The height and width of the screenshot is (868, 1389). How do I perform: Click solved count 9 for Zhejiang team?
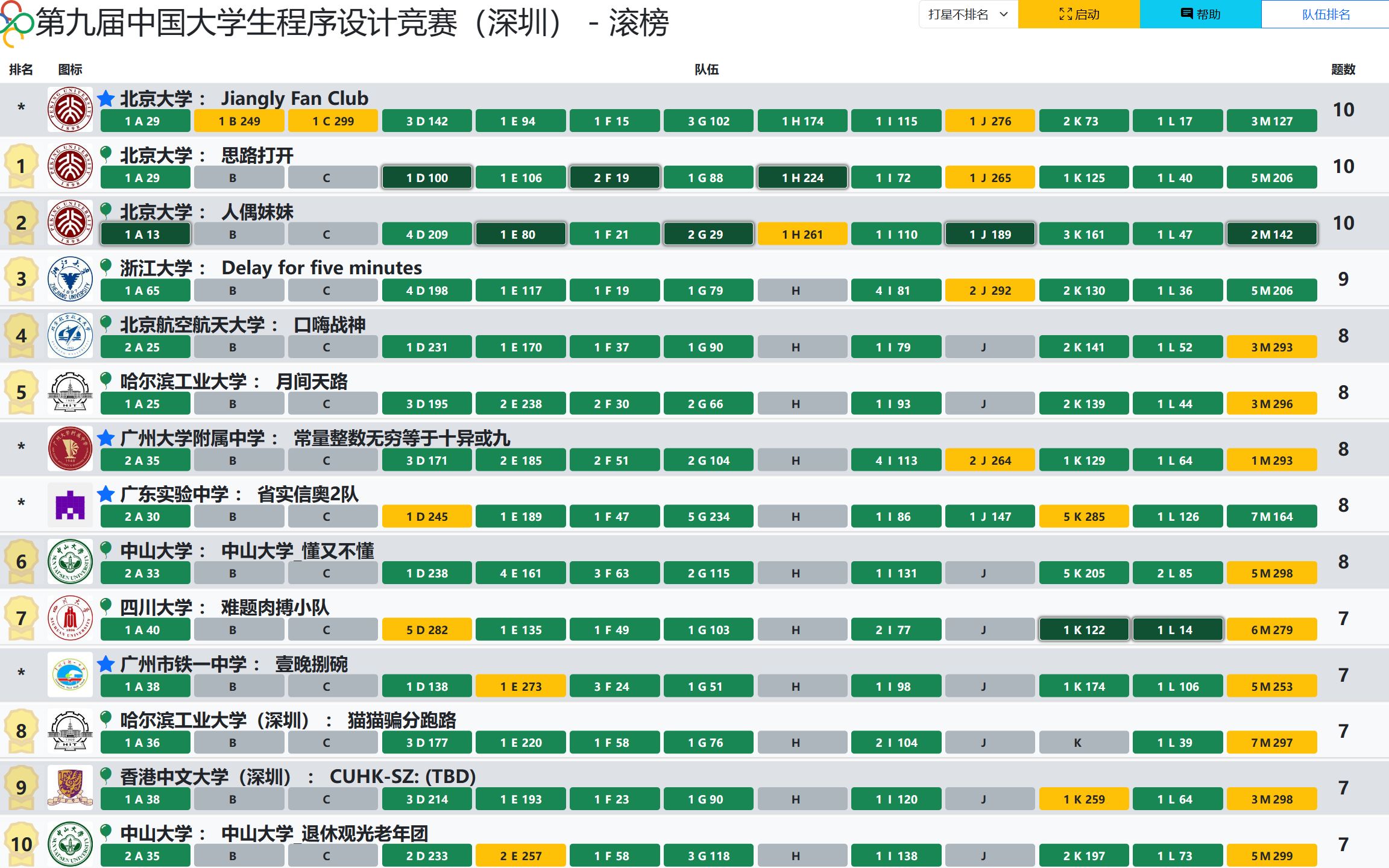tap(1343, 279)
